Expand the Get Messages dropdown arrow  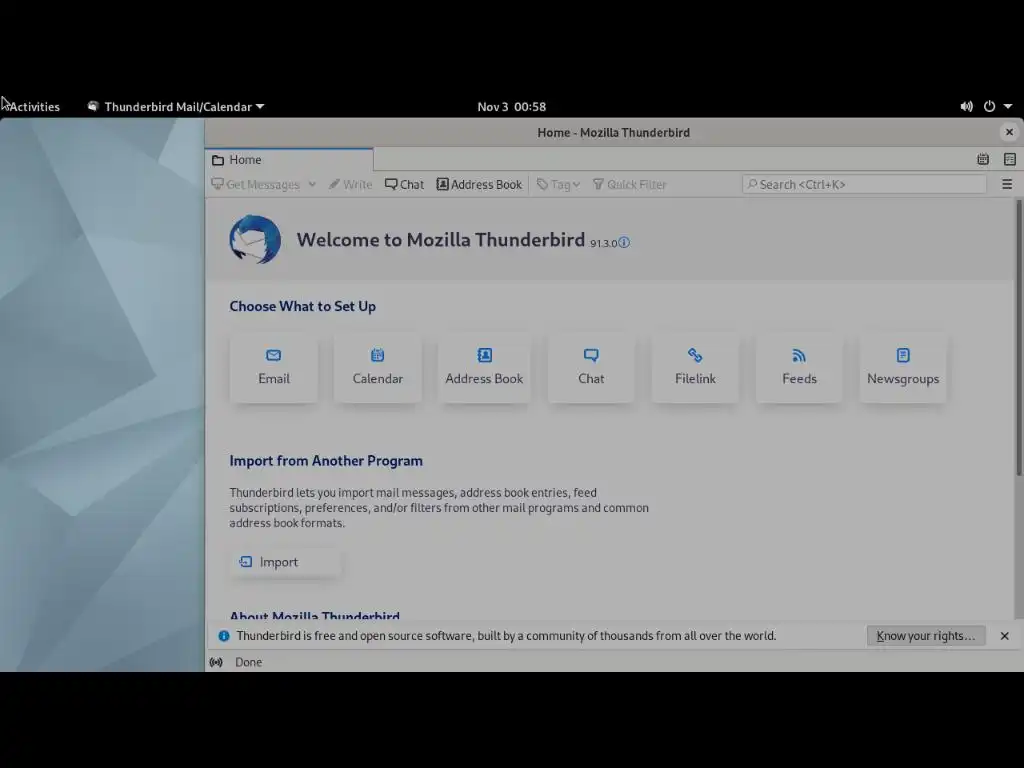coord(312,185)
